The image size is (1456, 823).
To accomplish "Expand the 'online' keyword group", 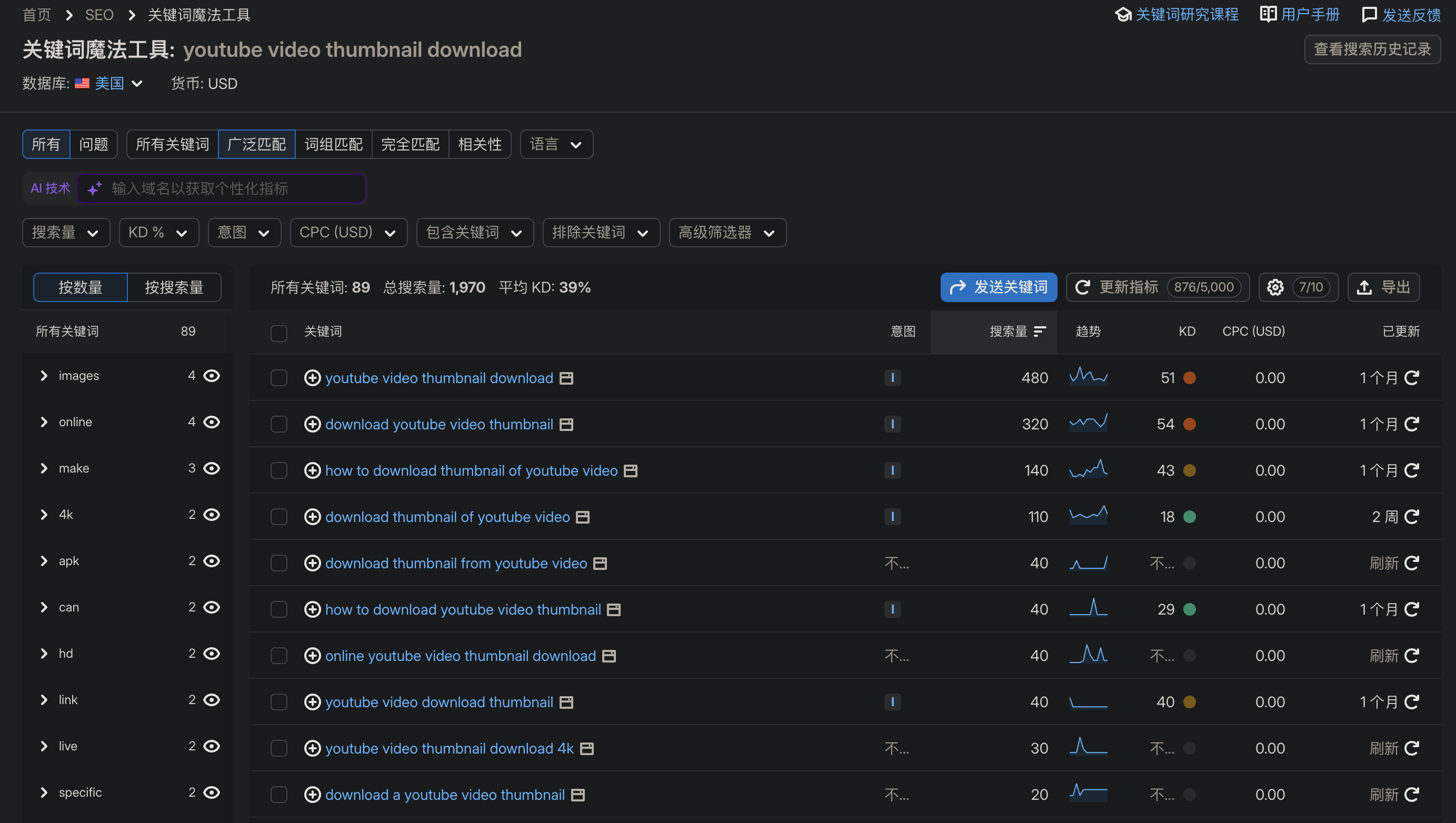I will (x=44, y=422).
